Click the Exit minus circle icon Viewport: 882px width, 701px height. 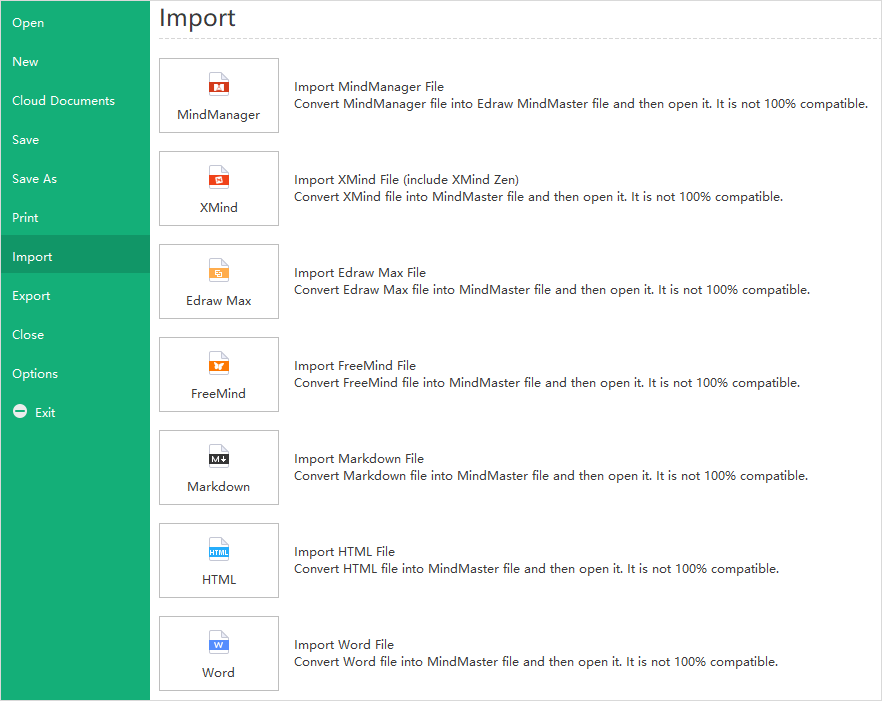click(19, 412)
